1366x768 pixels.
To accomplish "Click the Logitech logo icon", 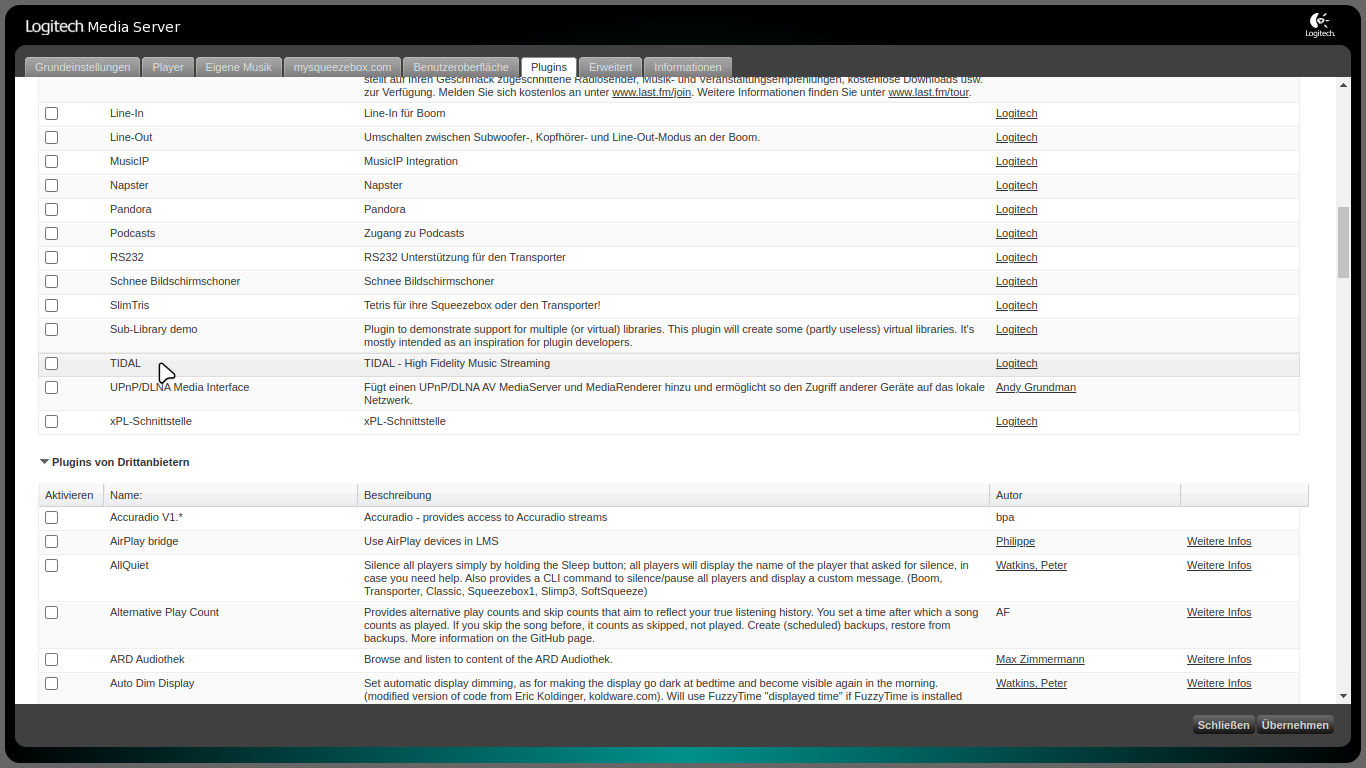I will (1320, 25).
